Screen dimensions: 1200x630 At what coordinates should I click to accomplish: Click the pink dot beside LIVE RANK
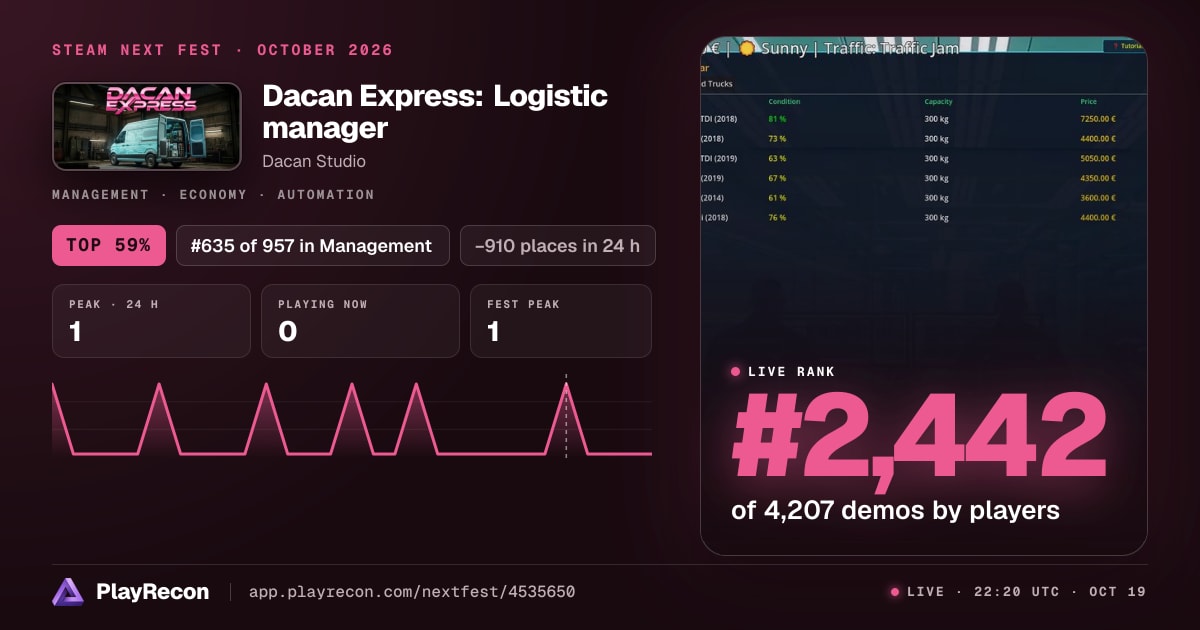tap(736, 372)
